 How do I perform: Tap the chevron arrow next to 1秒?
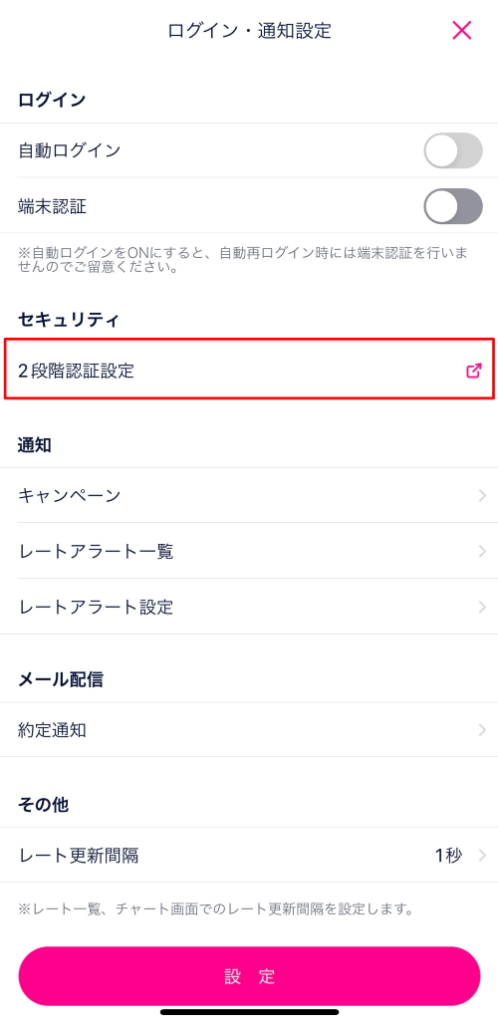point(482,856)
